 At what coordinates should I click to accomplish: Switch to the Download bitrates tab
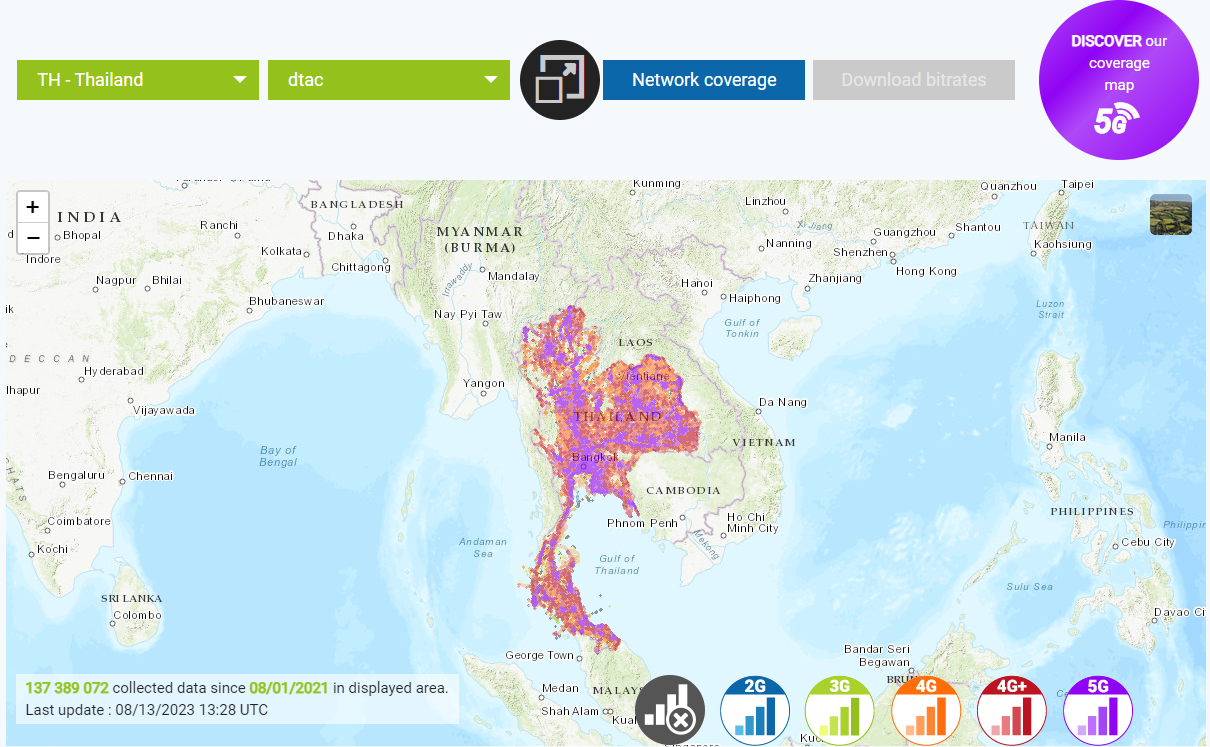pos(913,80)
